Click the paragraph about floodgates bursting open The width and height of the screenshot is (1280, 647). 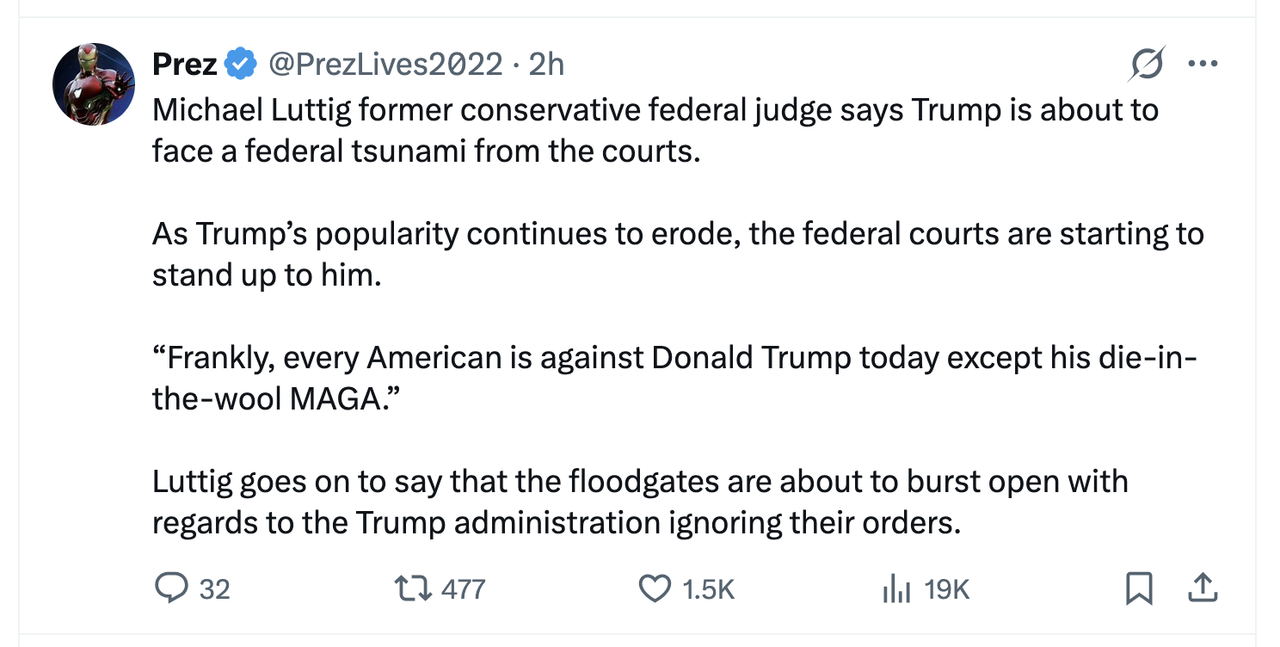click(640, 502)
